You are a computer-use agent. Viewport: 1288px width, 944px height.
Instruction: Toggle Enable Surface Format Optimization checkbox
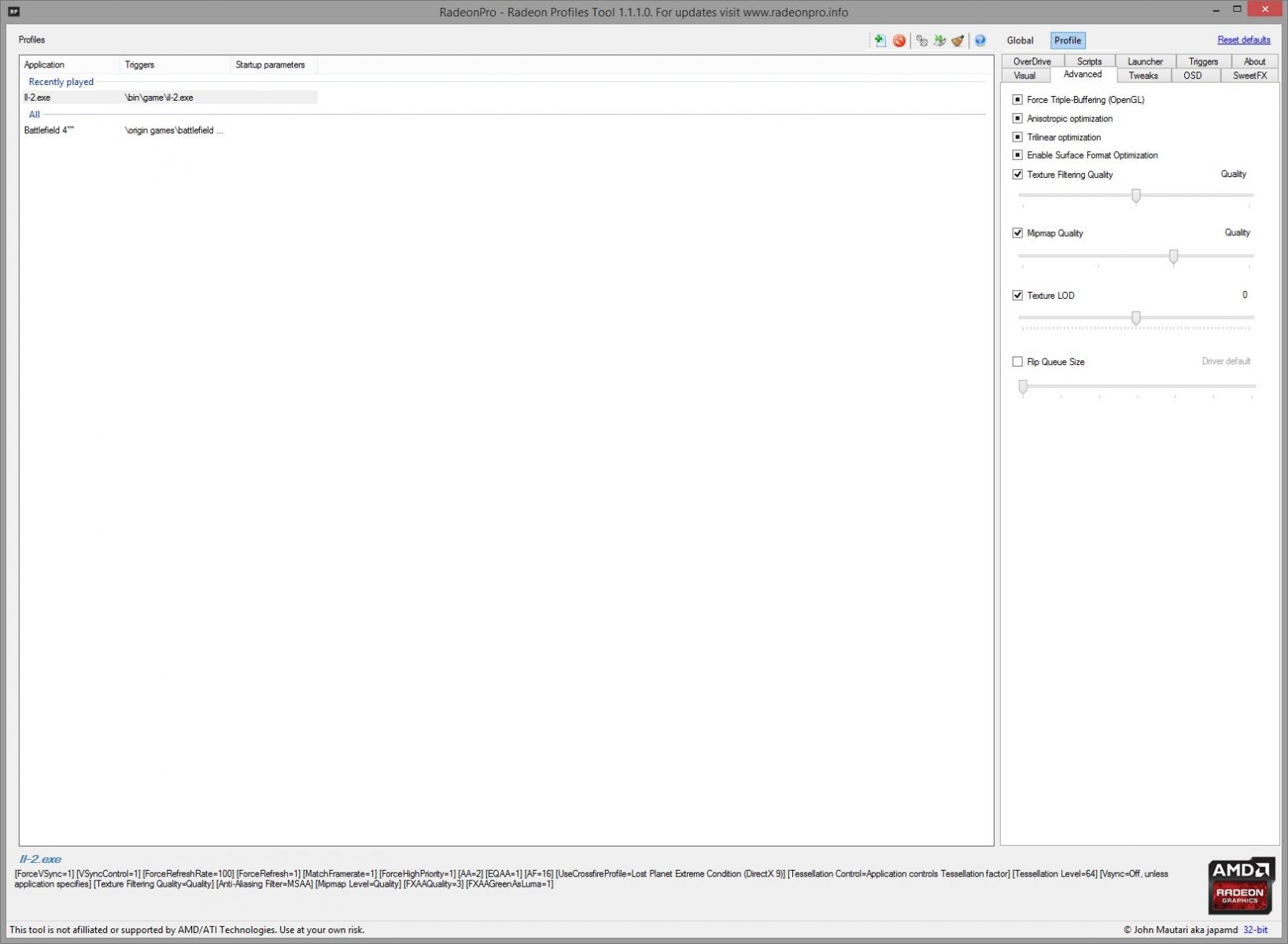tap(1017, 155)
